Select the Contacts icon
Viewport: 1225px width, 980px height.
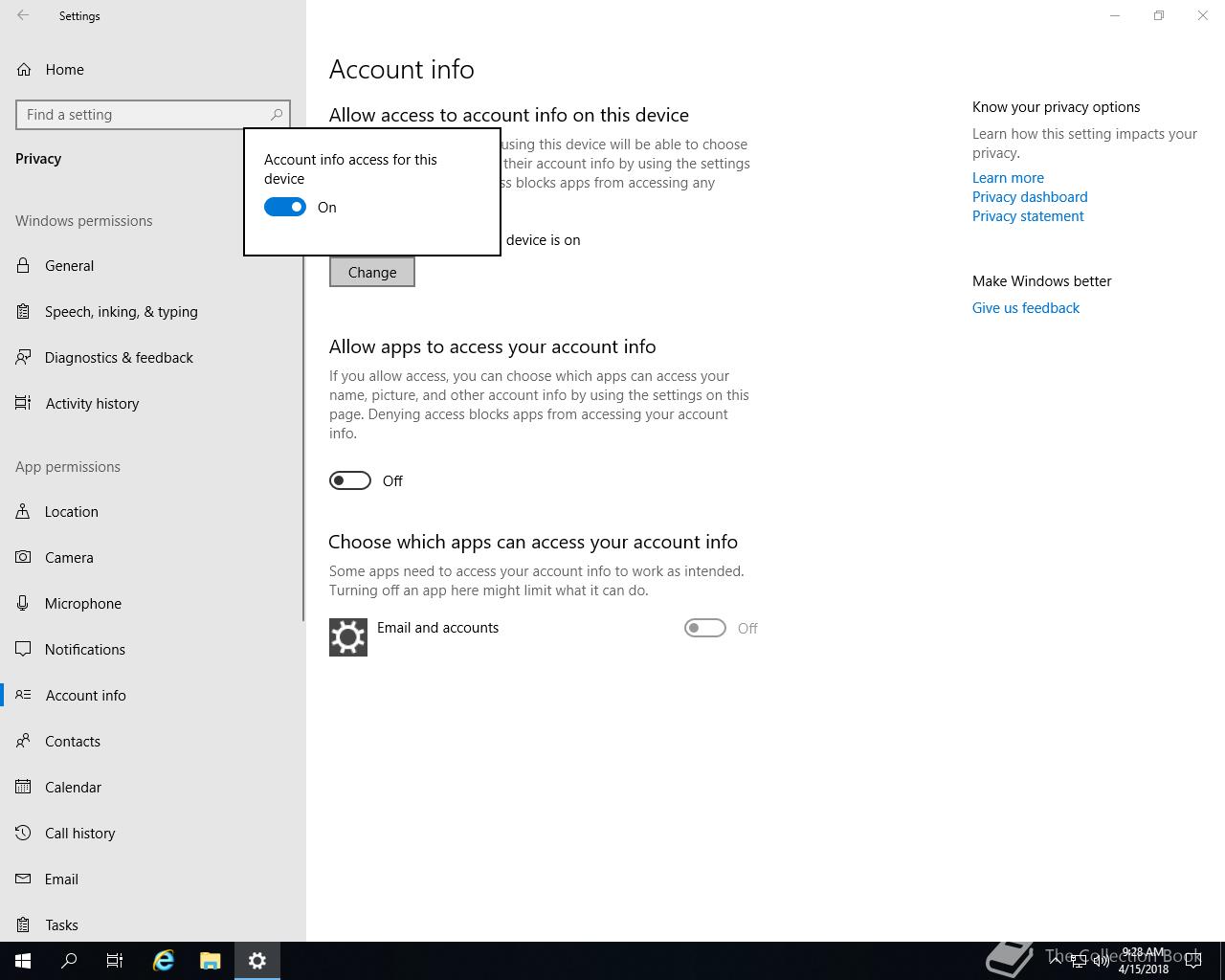(23, 741)
